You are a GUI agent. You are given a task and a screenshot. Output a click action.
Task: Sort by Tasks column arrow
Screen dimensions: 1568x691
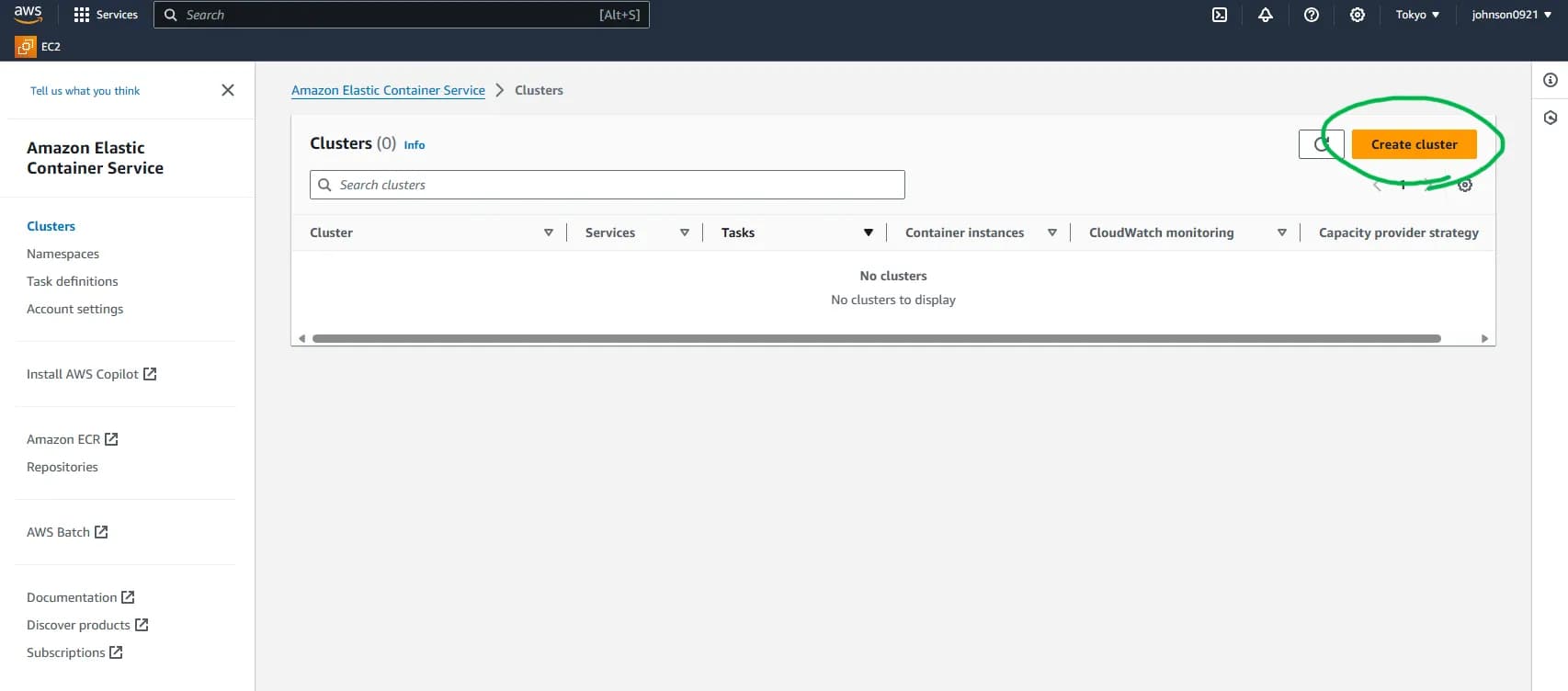click(x=869, y=232)
